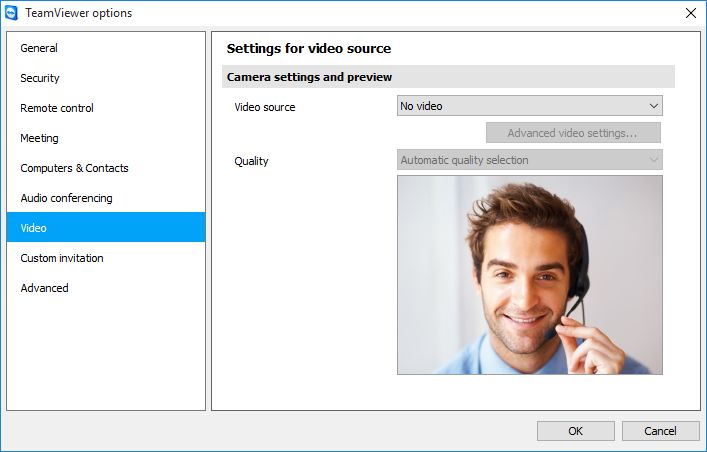This screenshot has width=707, height=452.
Task: Switch to Audio conferencing settings
Action: [x=106, y=198]
